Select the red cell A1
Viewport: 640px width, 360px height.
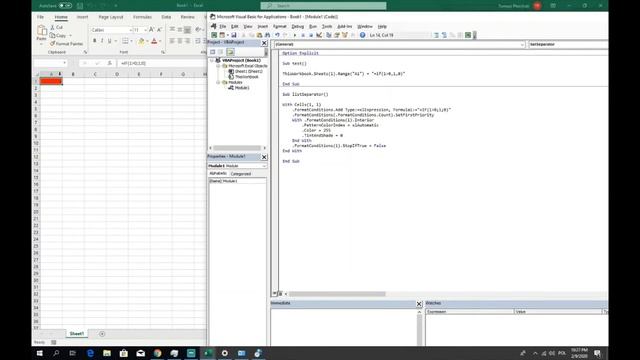pos(51,81)
